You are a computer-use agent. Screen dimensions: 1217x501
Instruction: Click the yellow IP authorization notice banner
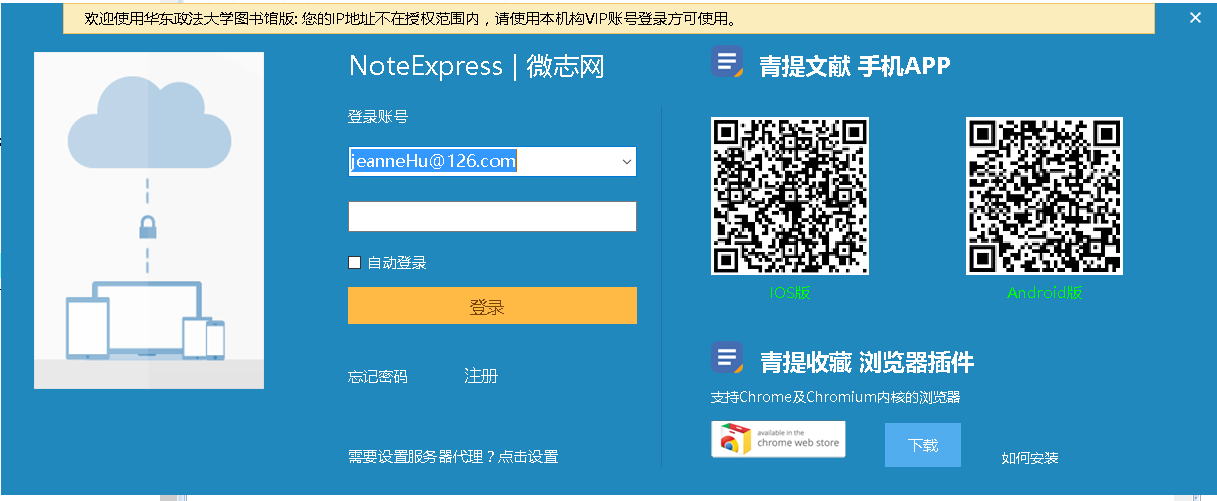(609, 18)
